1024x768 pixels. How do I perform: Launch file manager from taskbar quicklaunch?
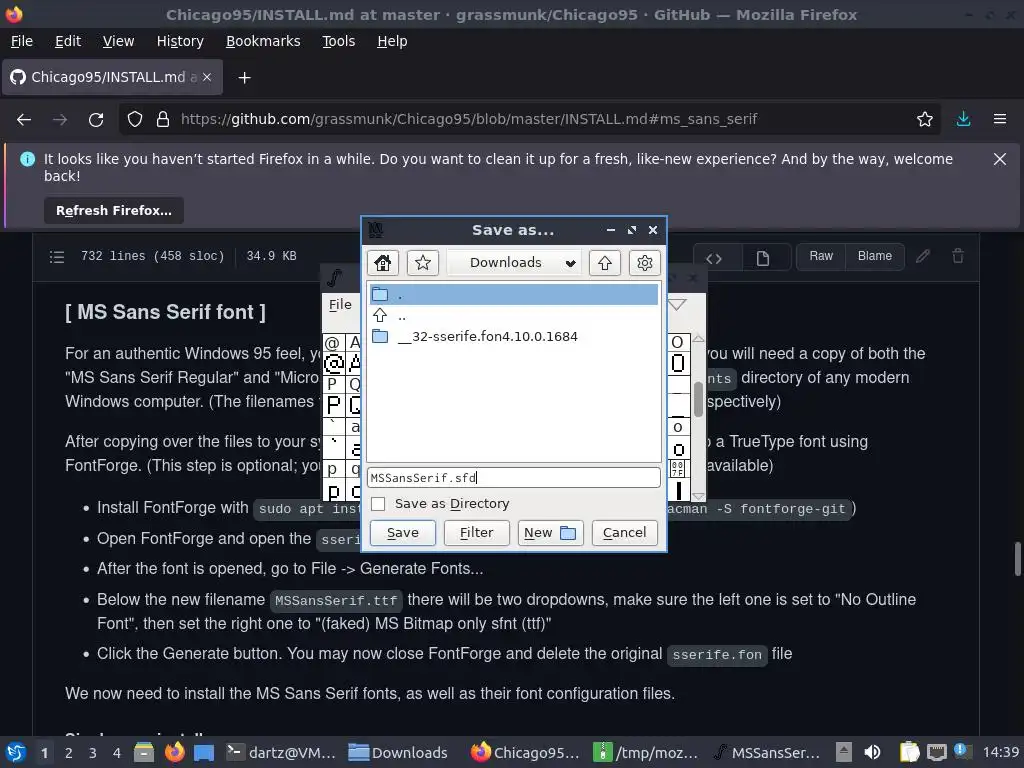(144, 753)
